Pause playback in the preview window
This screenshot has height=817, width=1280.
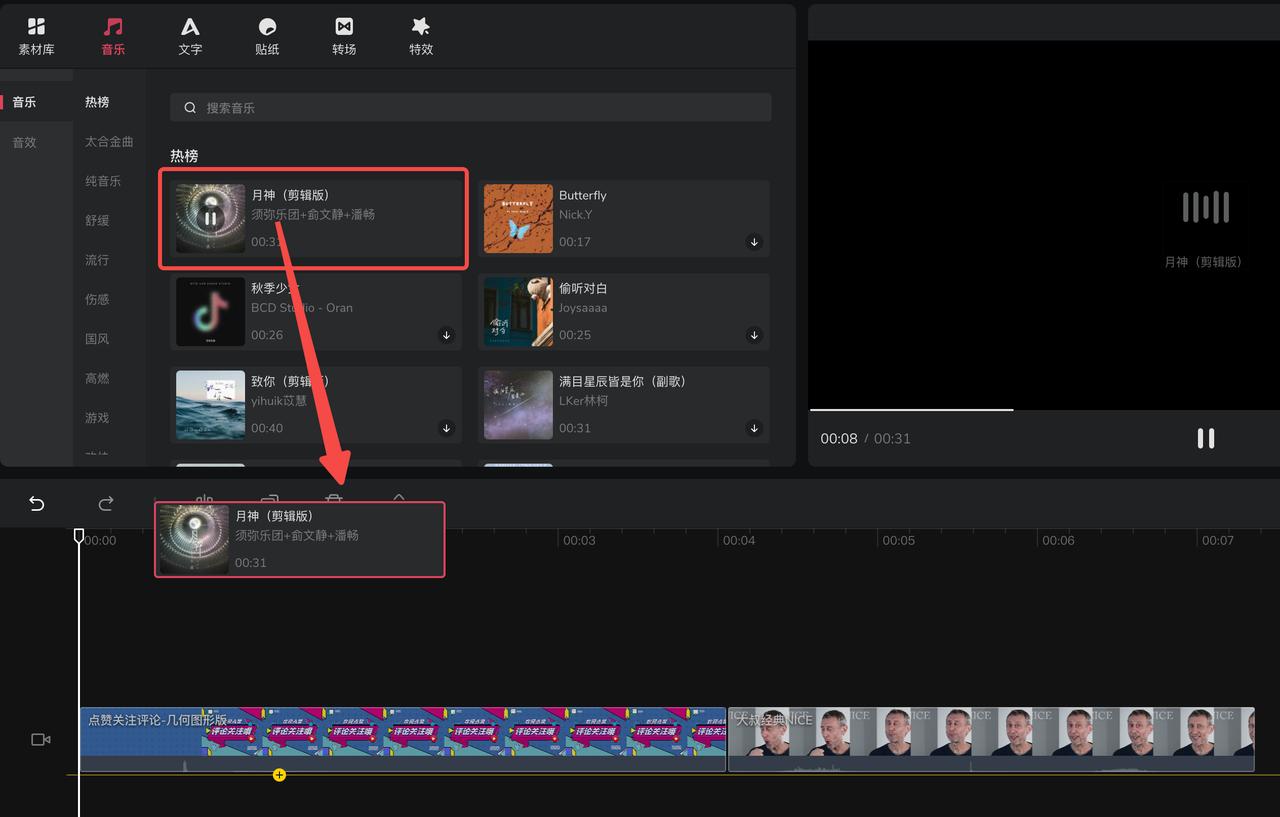pos(1205,438)
